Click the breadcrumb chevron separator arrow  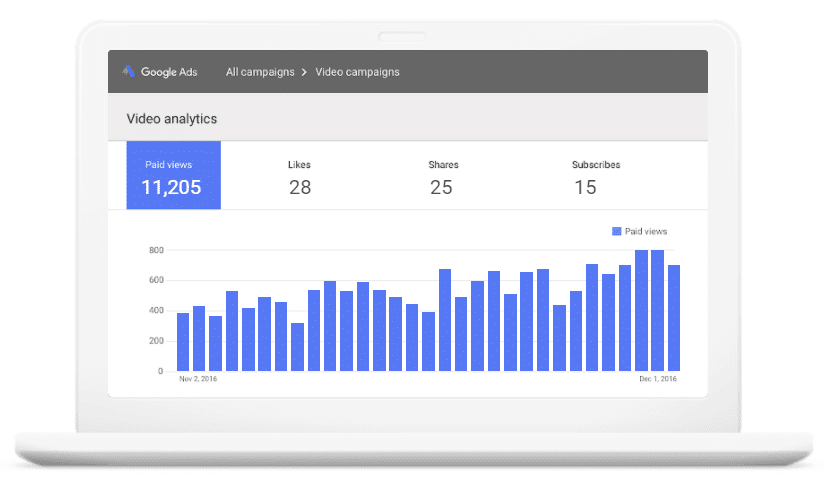tap(305, 72)
